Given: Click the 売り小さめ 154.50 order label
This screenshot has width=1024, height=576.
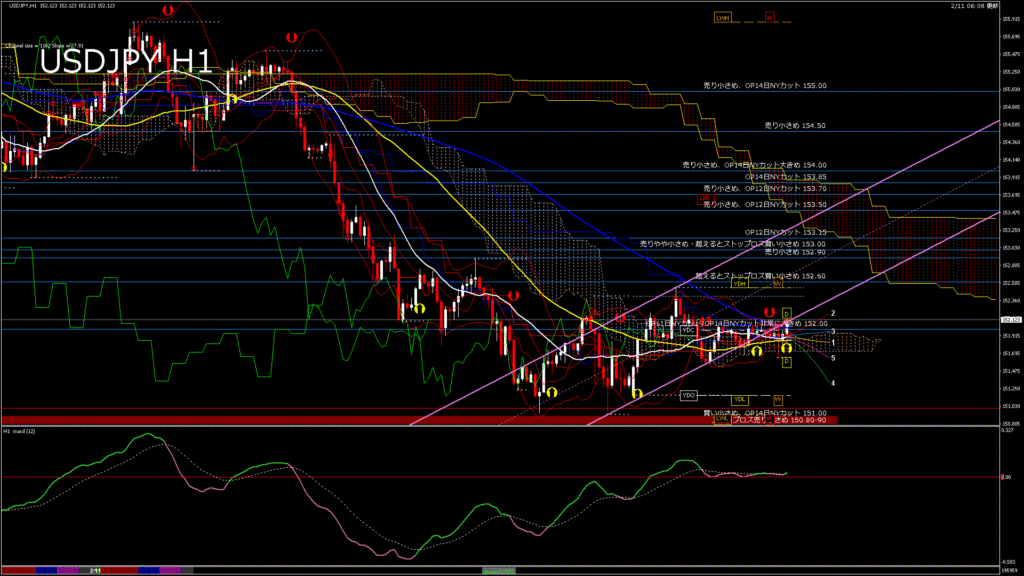Looking at the screenshot, I should 795,125.
